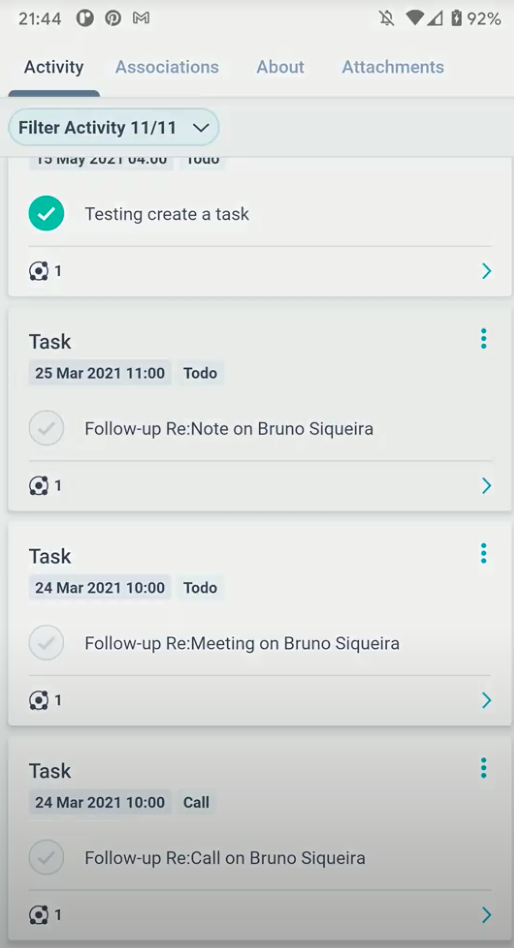Expand Testing create a task details chevron
514x948 pixels.
pyautogui.click(x=486, y=271)
